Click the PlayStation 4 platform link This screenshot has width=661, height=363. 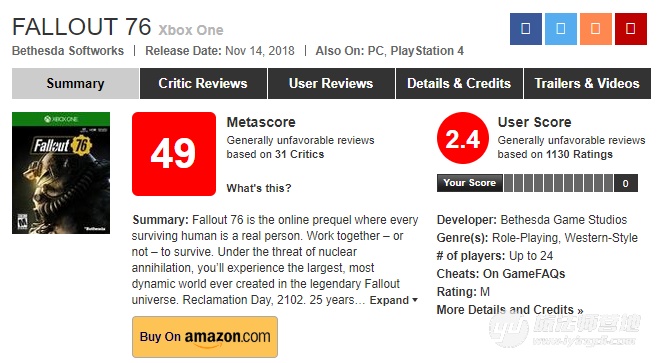(427, 51)
